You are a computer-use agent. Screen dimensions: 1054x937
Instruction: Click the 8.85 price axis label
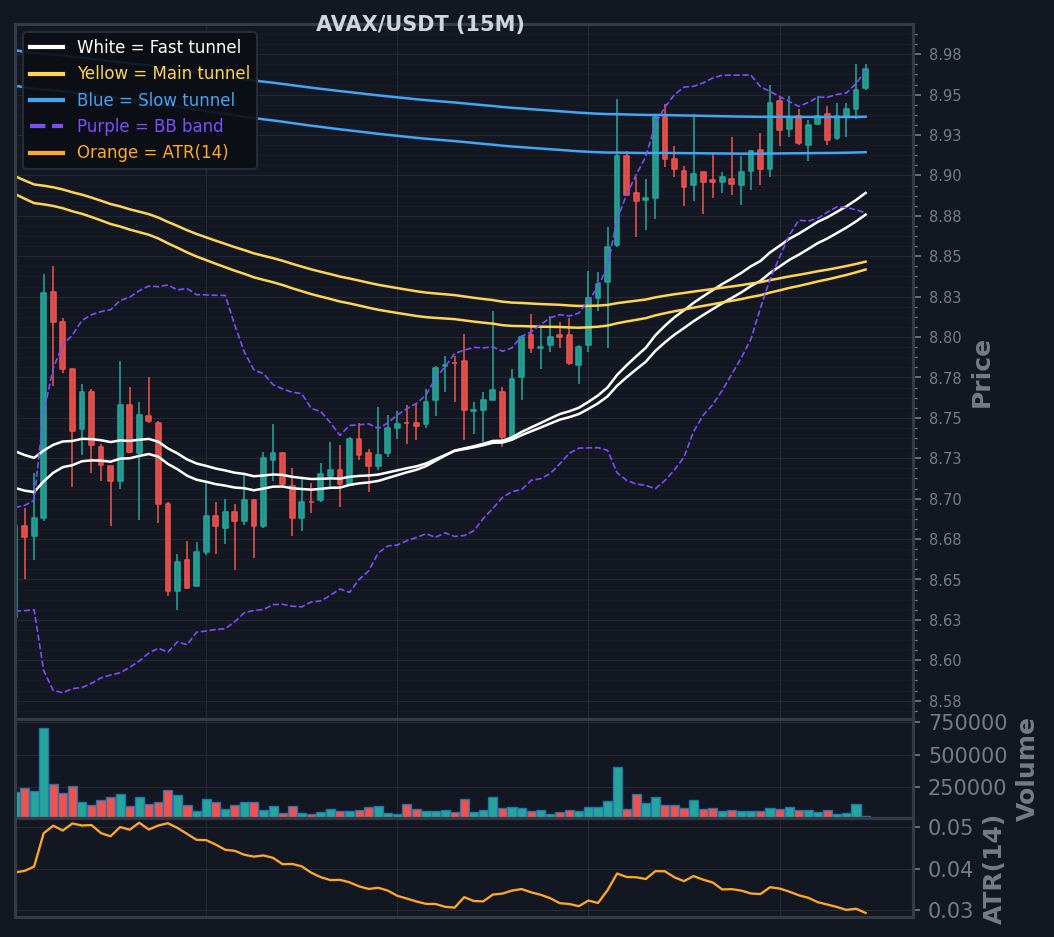[x=945, y=257]
